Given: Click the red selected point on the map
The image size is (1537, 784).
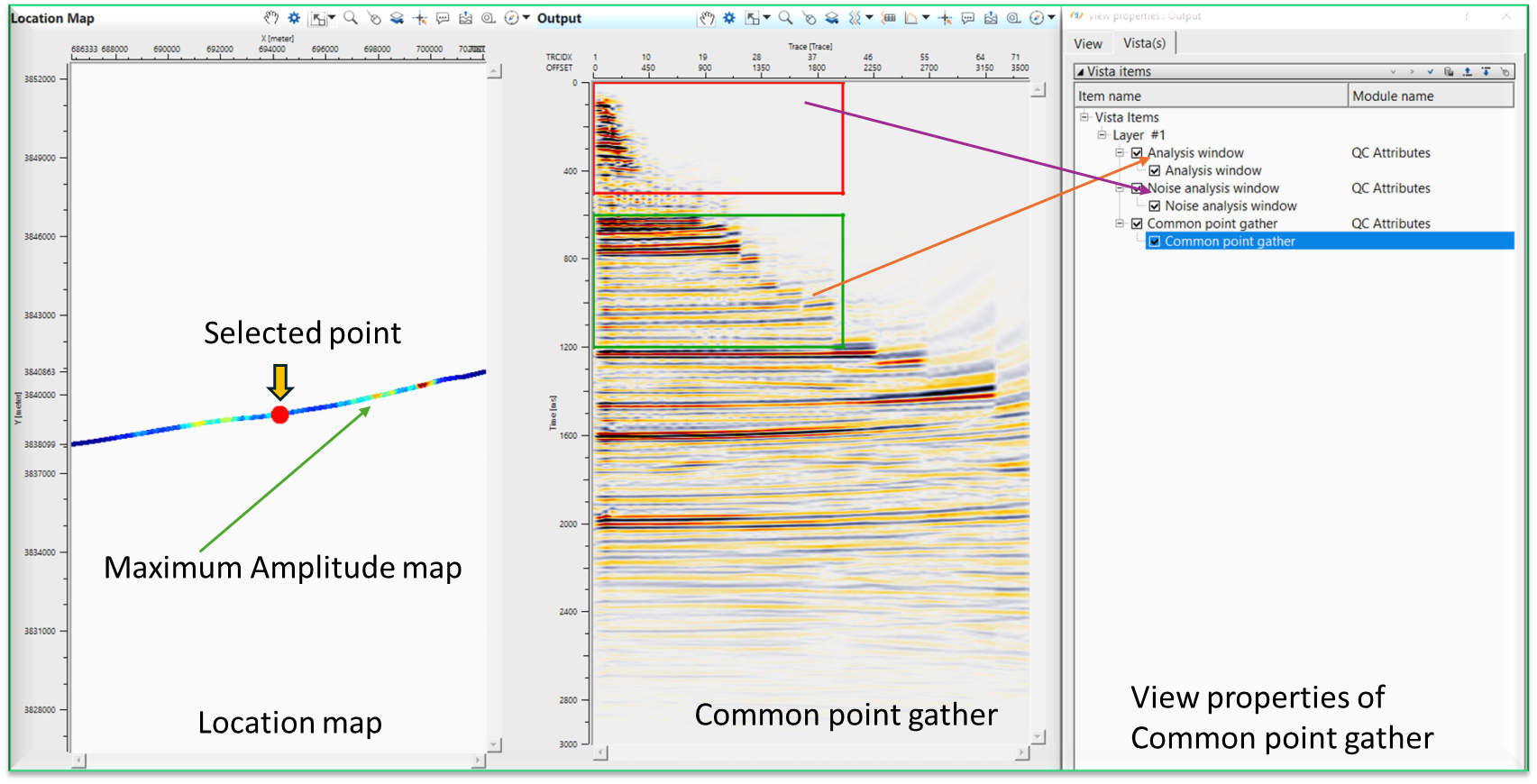Looking at the screenshot, I should [280, 415].
